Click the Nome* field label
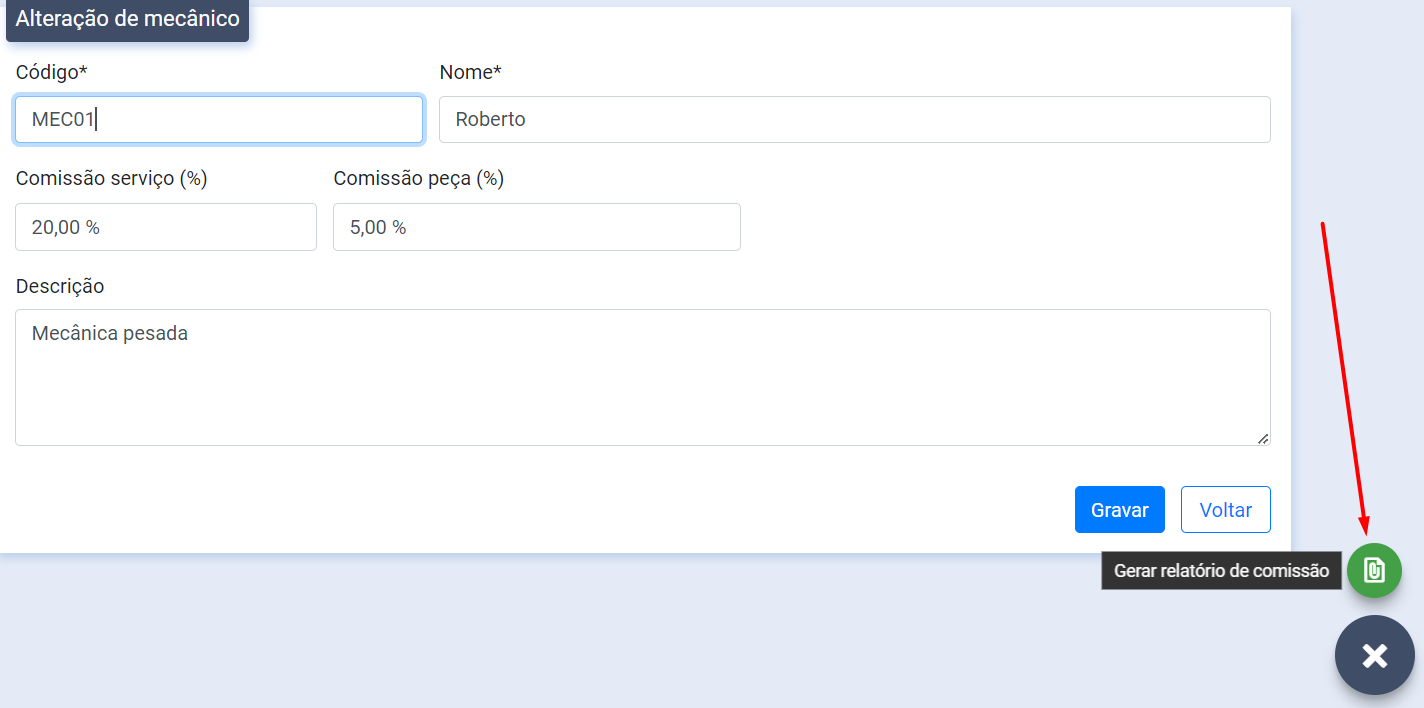The height and width of the screenshot is (708, 1424). tap(470, 72)
